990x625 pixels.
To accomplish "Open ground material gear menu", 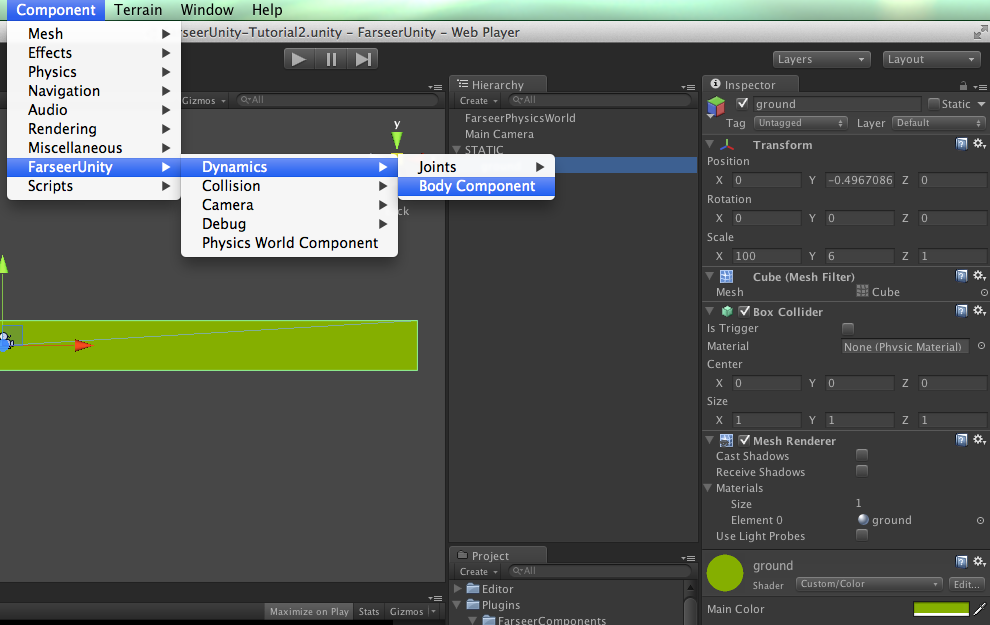I will coord(979,562).
